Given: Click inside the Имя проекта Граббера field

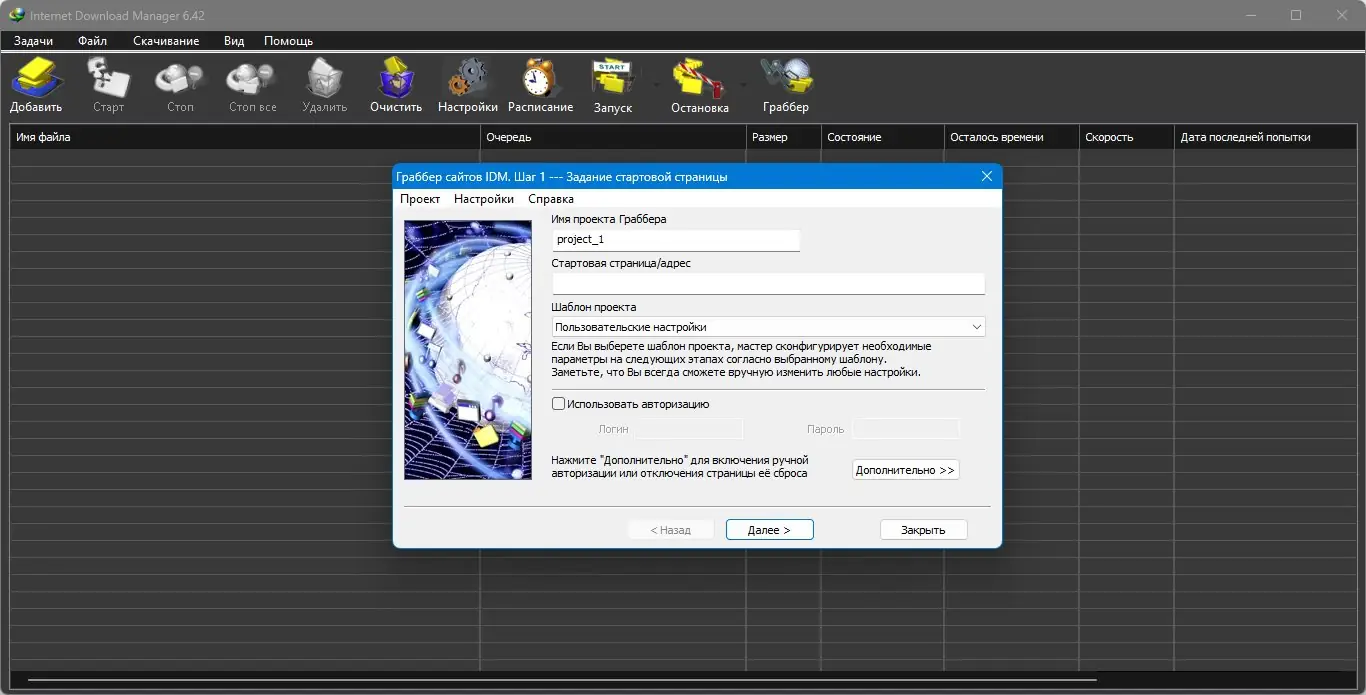Looking at the screenshot, I should coord(675,240).
